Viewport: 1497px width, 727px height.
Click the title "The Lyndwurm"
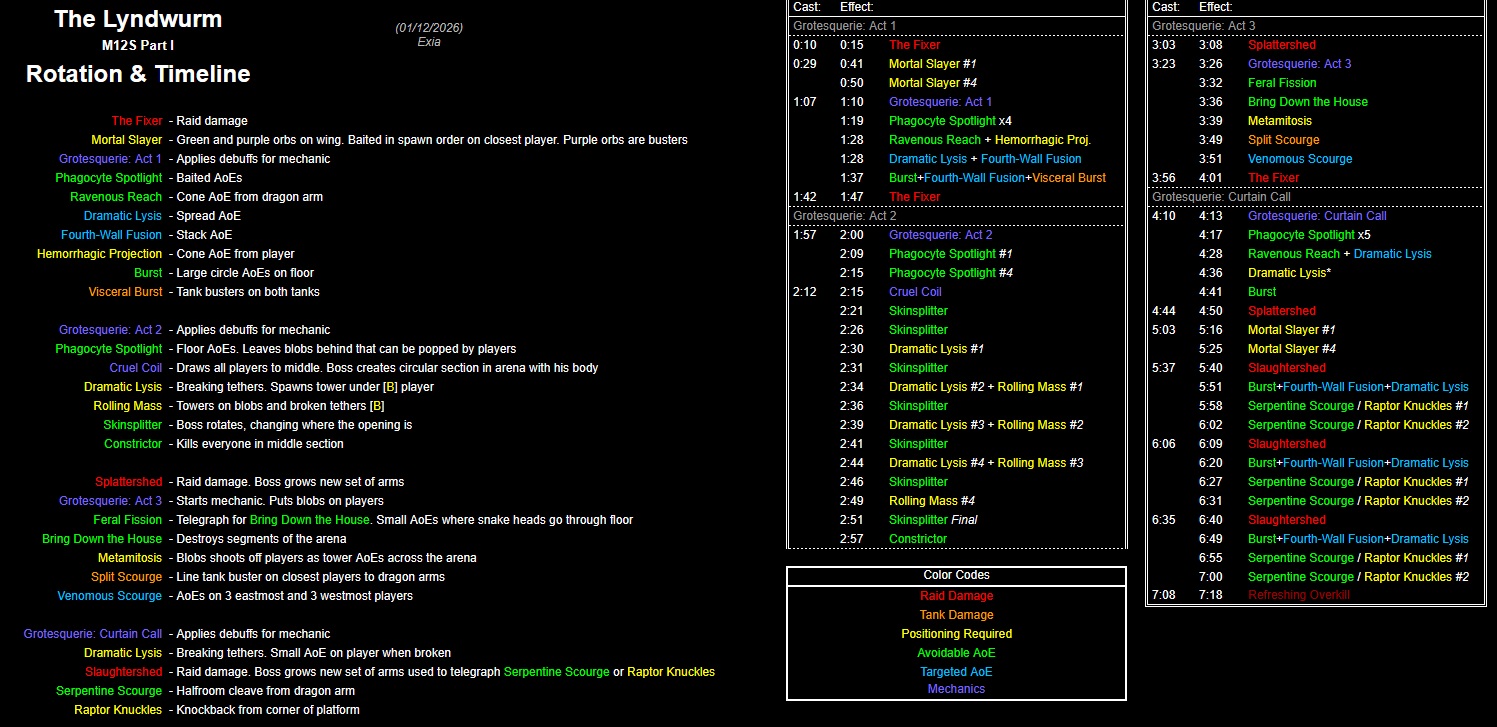[x=138, y=19]
